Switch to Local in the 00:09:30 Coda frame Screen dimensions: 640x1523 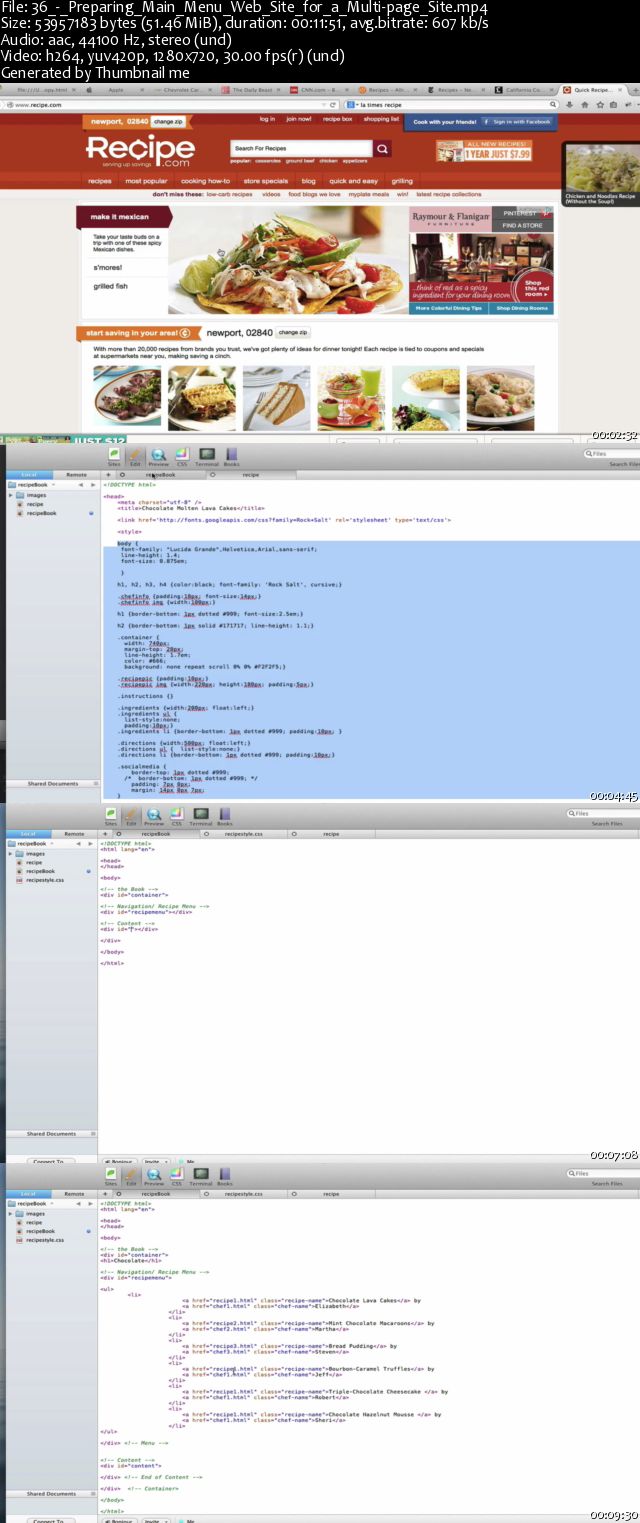[x=28, y=1193]
